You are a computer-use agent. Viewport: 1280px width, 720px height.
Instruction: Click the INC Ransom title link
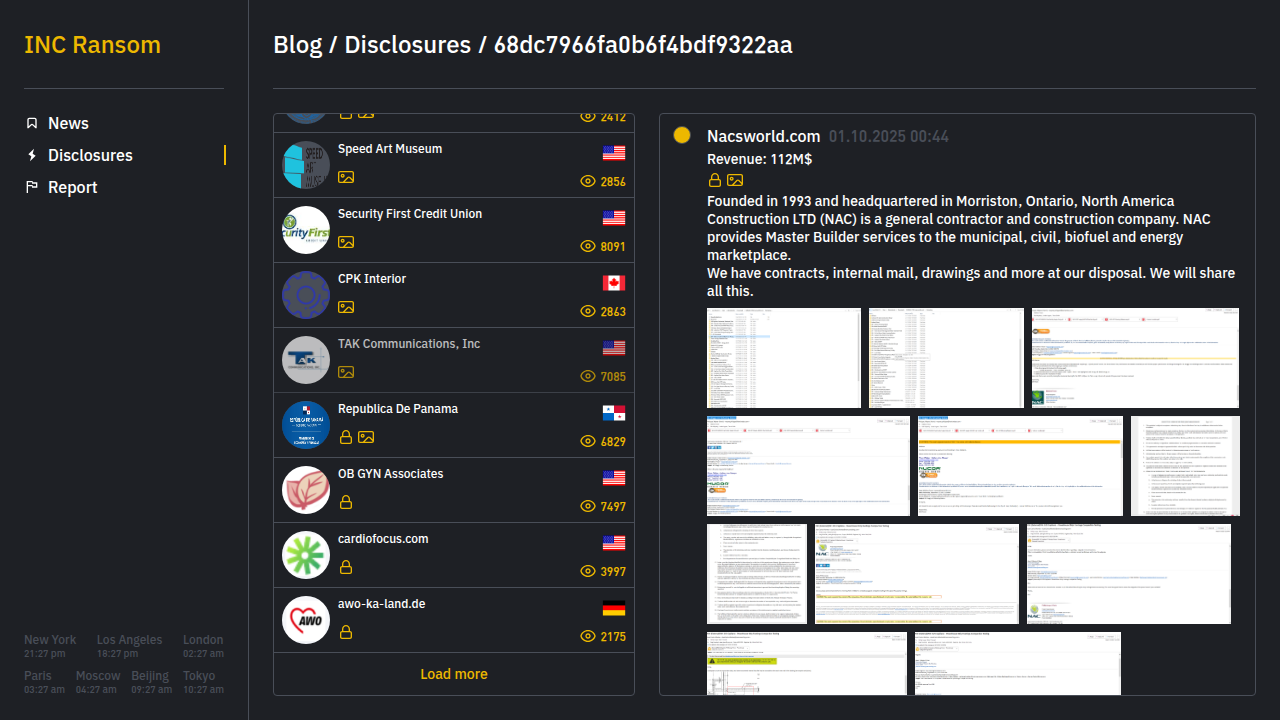pos(92,45)
